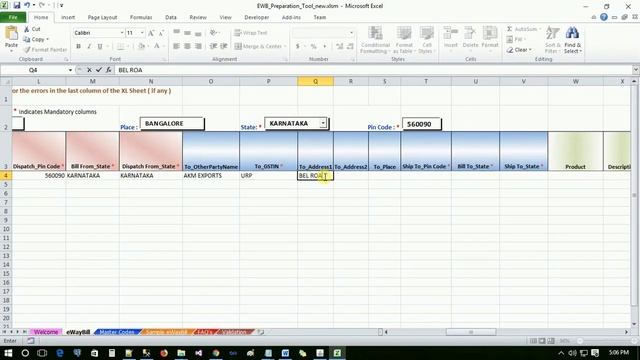Screen dimensions: 640x360
Task: Increase the decimal places
Action: pyautogui.click(x=340, y=47)
